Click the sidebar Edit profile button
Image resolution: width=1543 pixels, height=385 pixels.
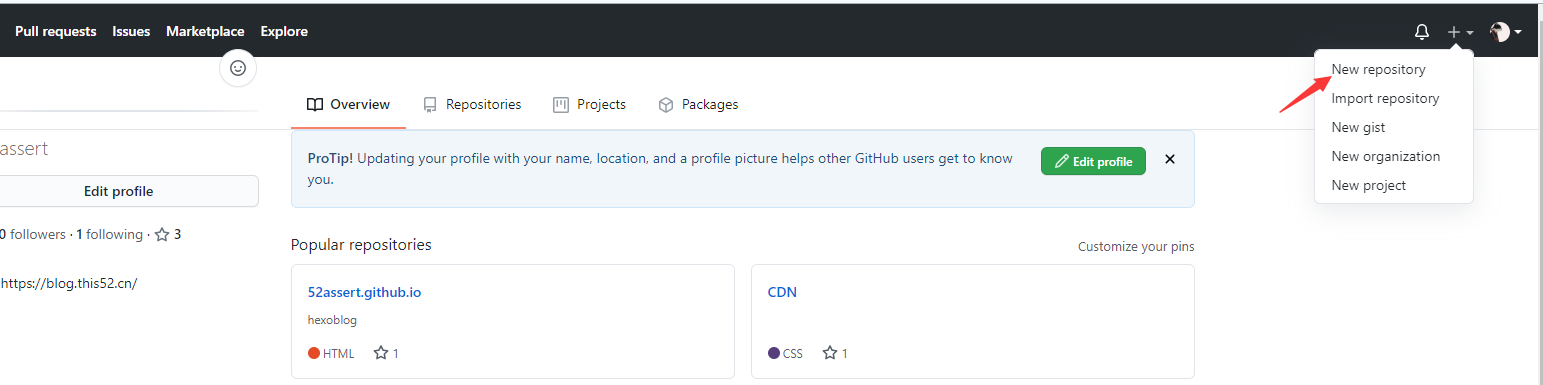[x=118, y=191]
